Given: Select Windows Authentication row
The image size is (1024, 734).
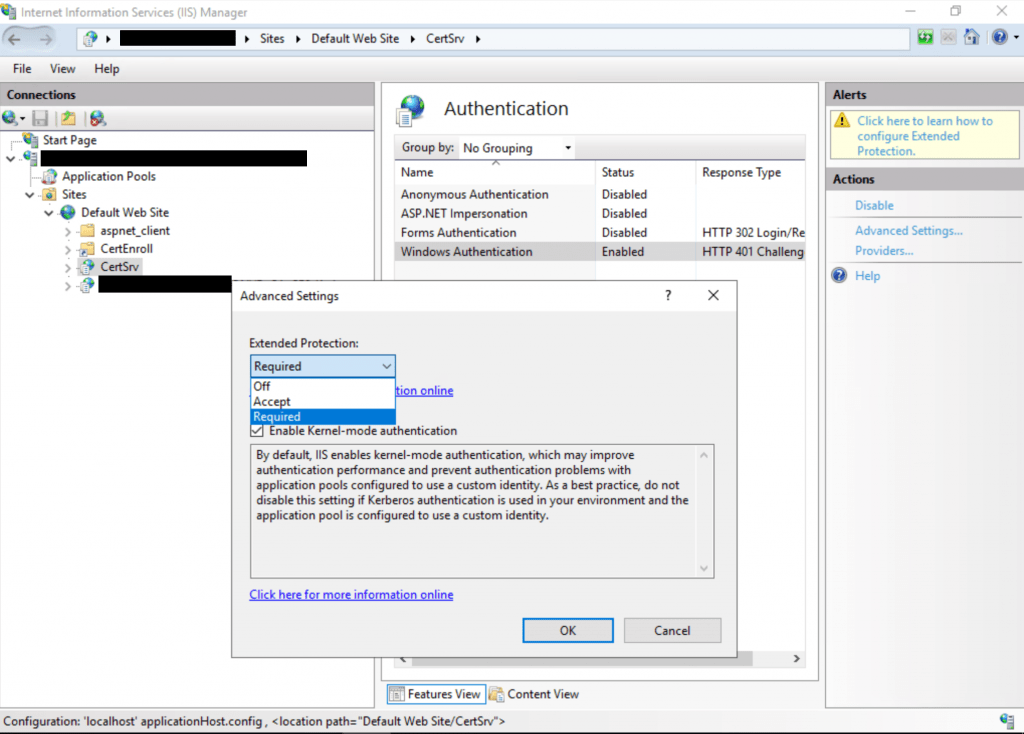Looking at the screenshot, I should [599, 251].
